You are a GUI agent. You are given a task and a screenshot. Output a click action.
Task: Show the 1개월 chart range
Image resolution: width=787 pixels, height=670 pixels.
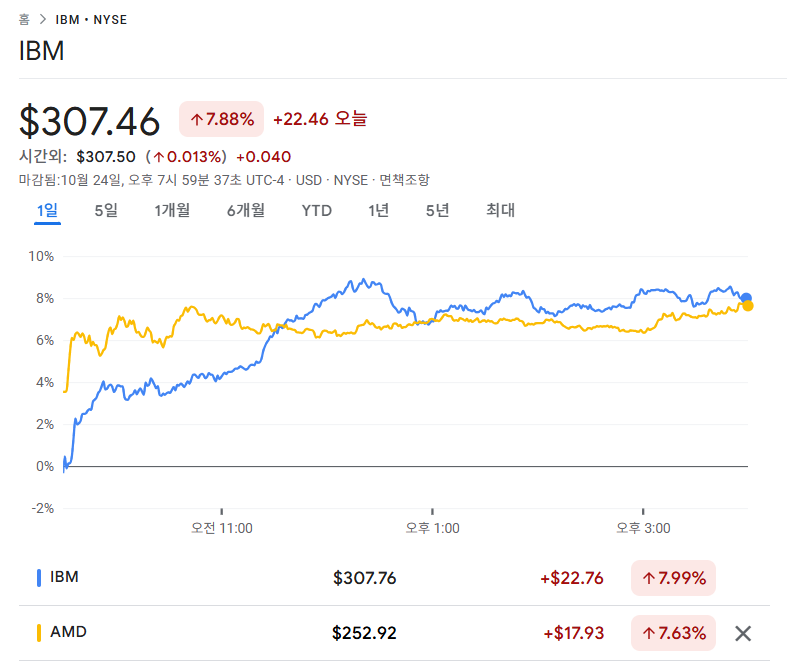tap(172, 210)
